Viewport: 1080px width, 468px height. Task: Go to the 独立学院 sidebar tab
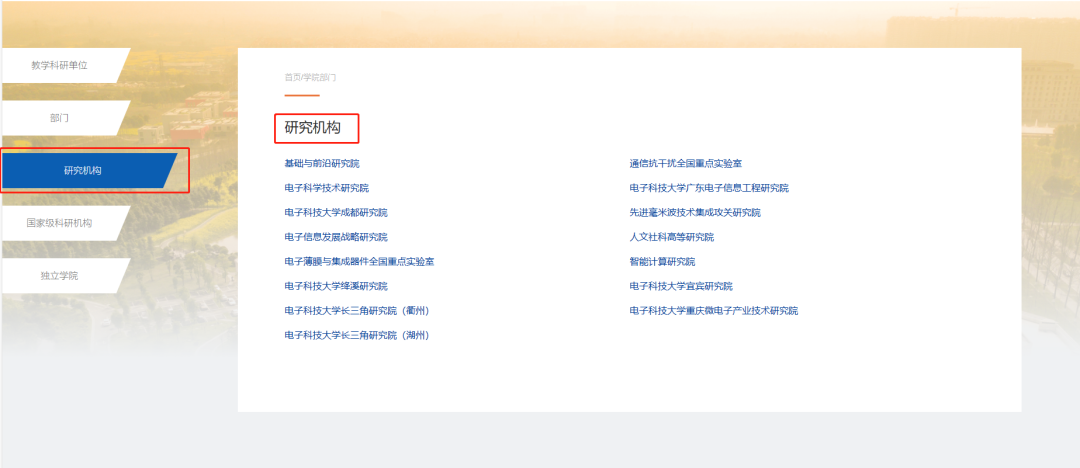click(60, 276)
